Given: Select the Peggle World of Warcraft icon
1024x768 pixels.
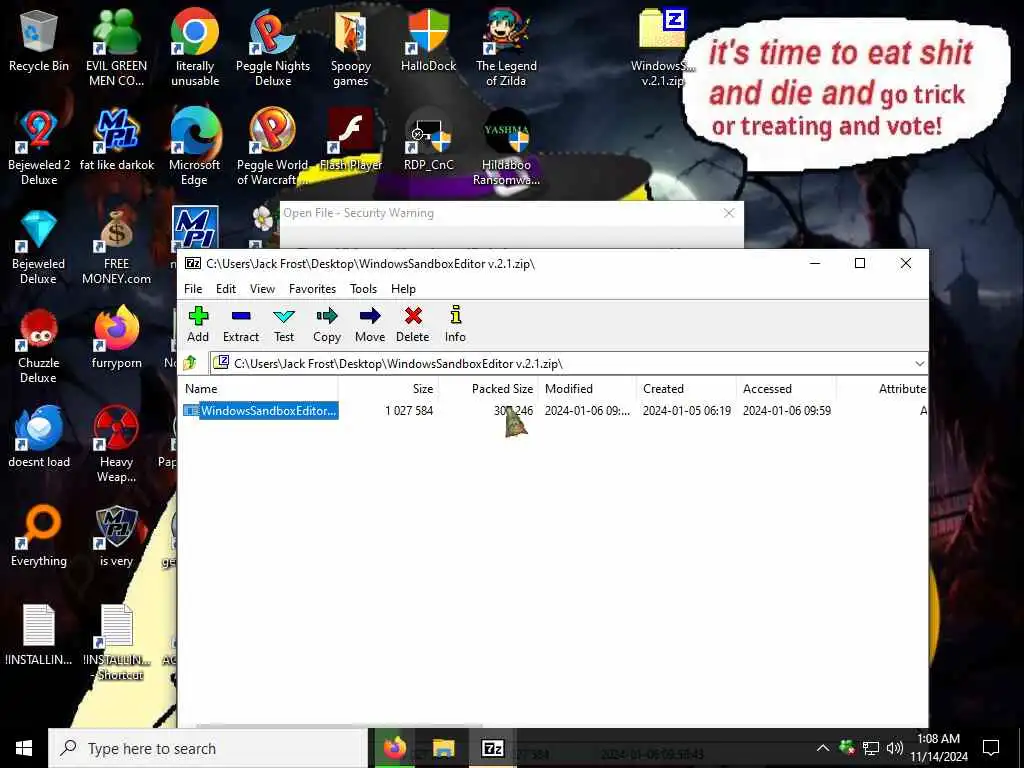Looking at the screenshot, I should 272,148.
